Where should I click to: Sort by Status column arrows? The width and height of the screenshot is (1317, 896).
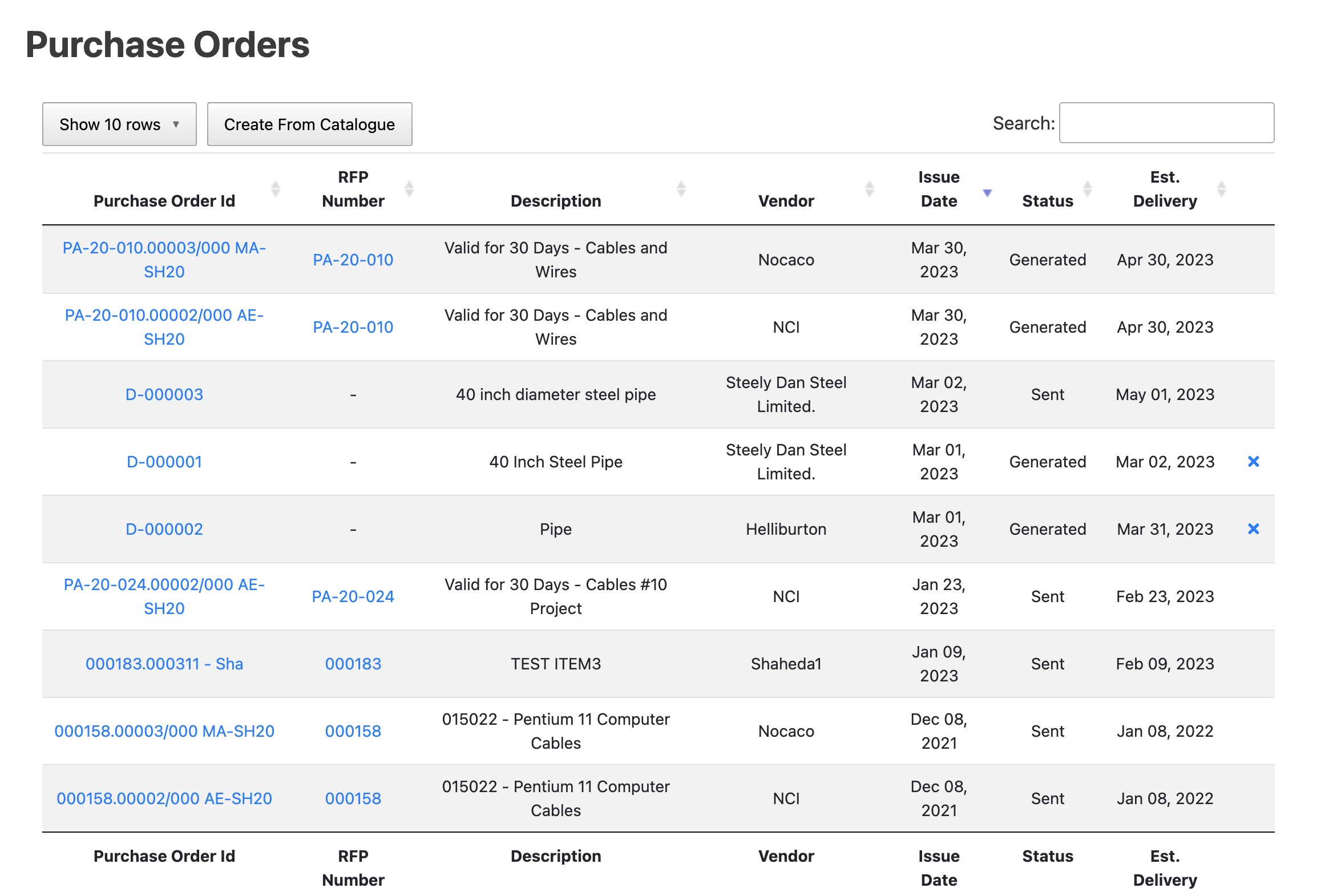pos(1087,189)
